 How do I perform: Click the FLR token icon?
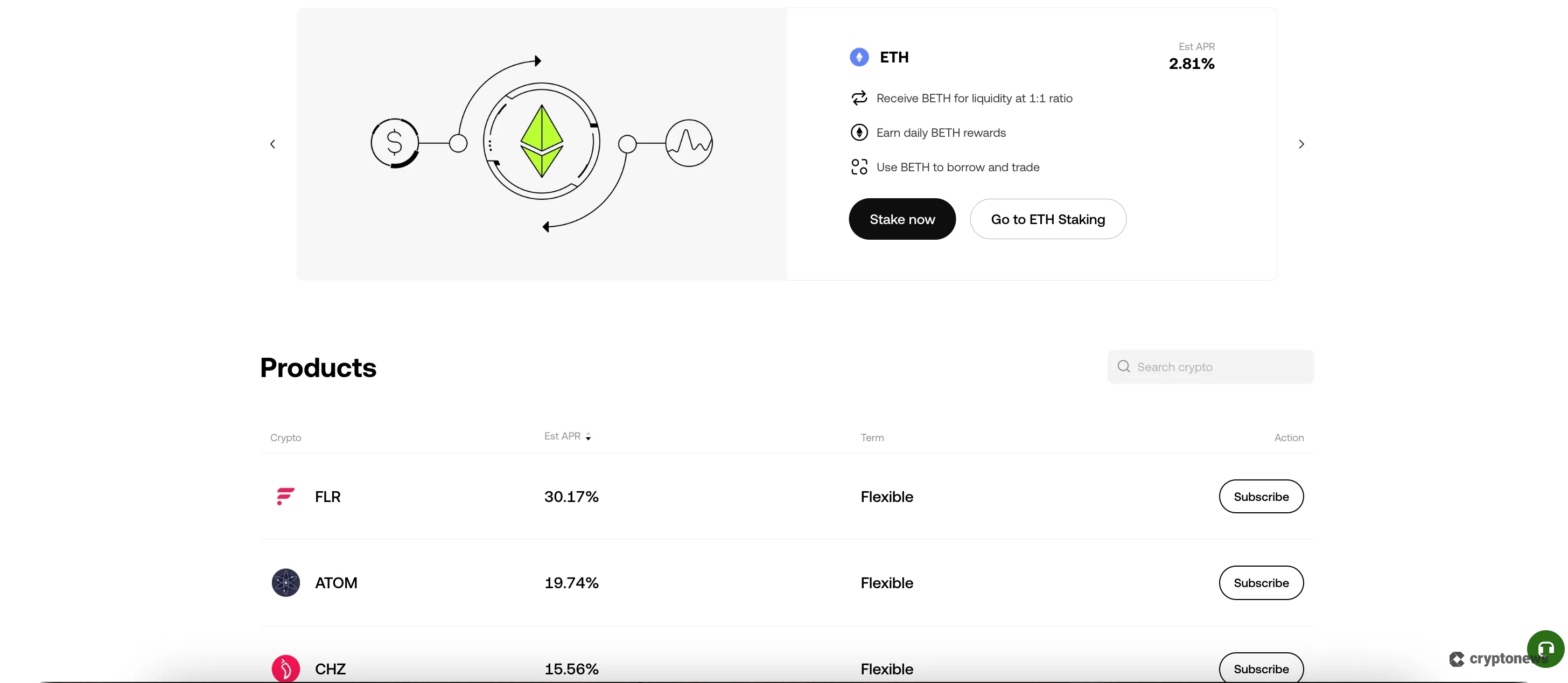pos(284,496)
